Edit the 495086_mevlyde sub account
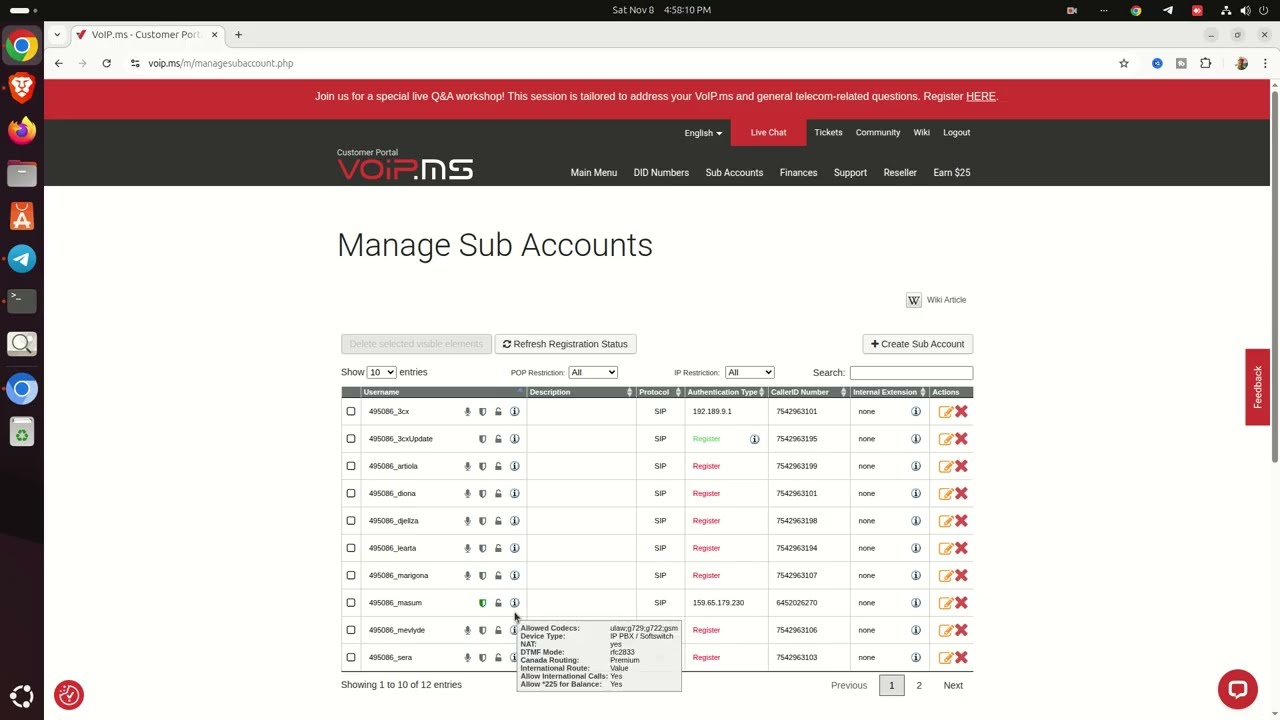Image resolution: width=1280 pixels, height=720 pixels. click(x=945, y=630)
